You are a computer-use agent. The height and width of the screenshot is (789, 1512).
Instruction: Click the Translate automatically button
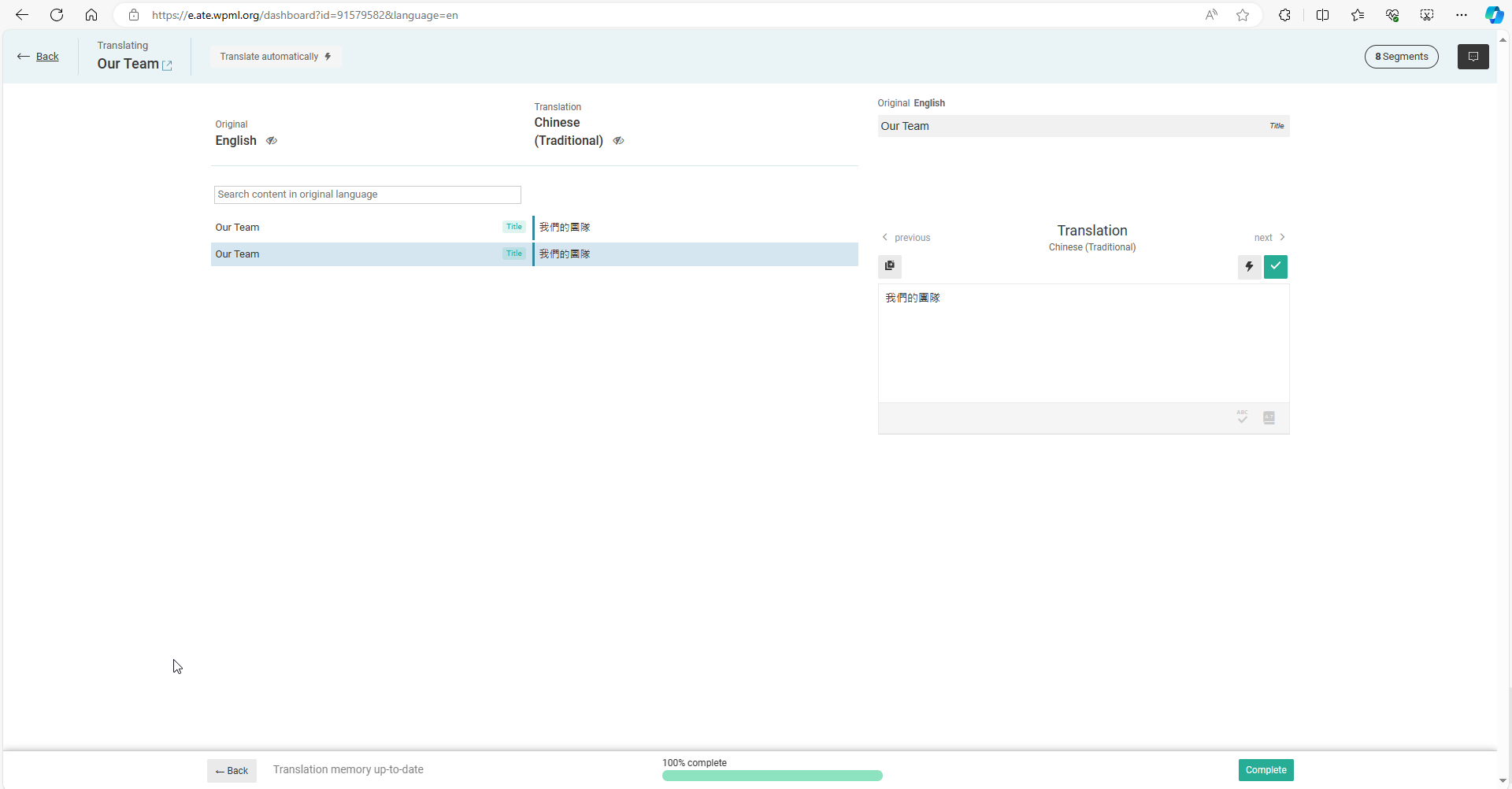276,57
